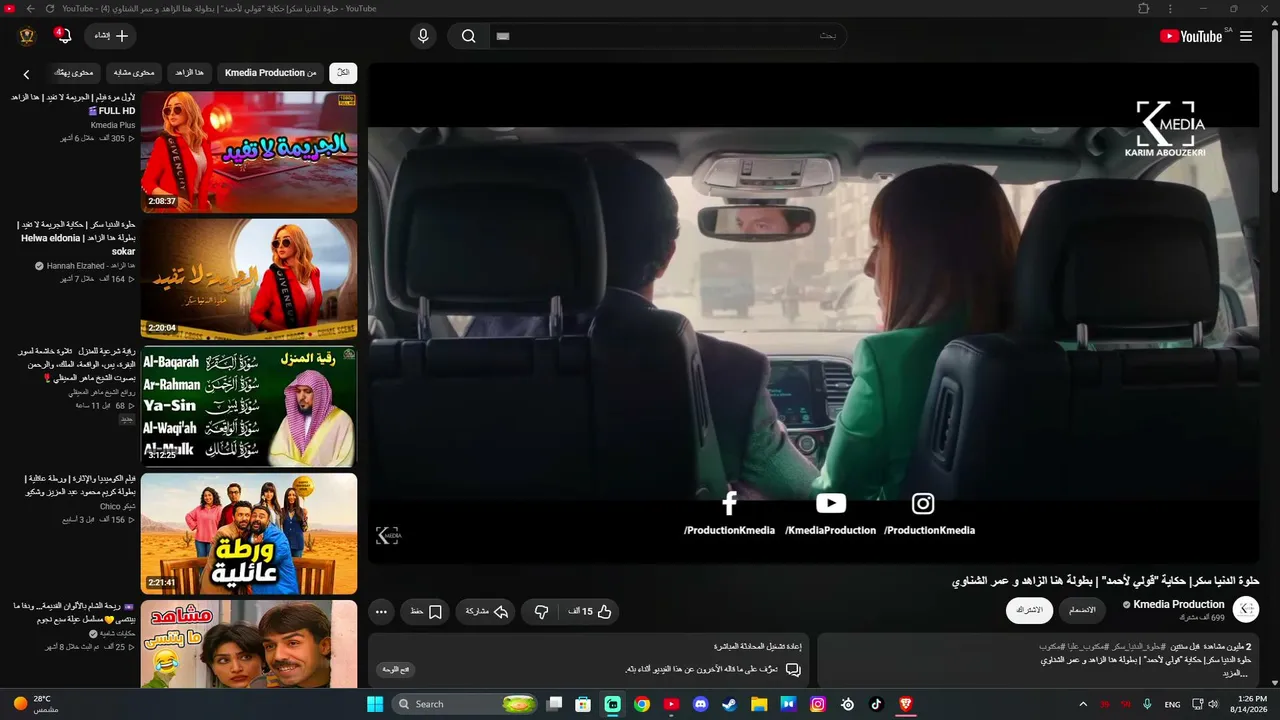
Task: Open Discord from the taskbar
Action: pos(700,704)
